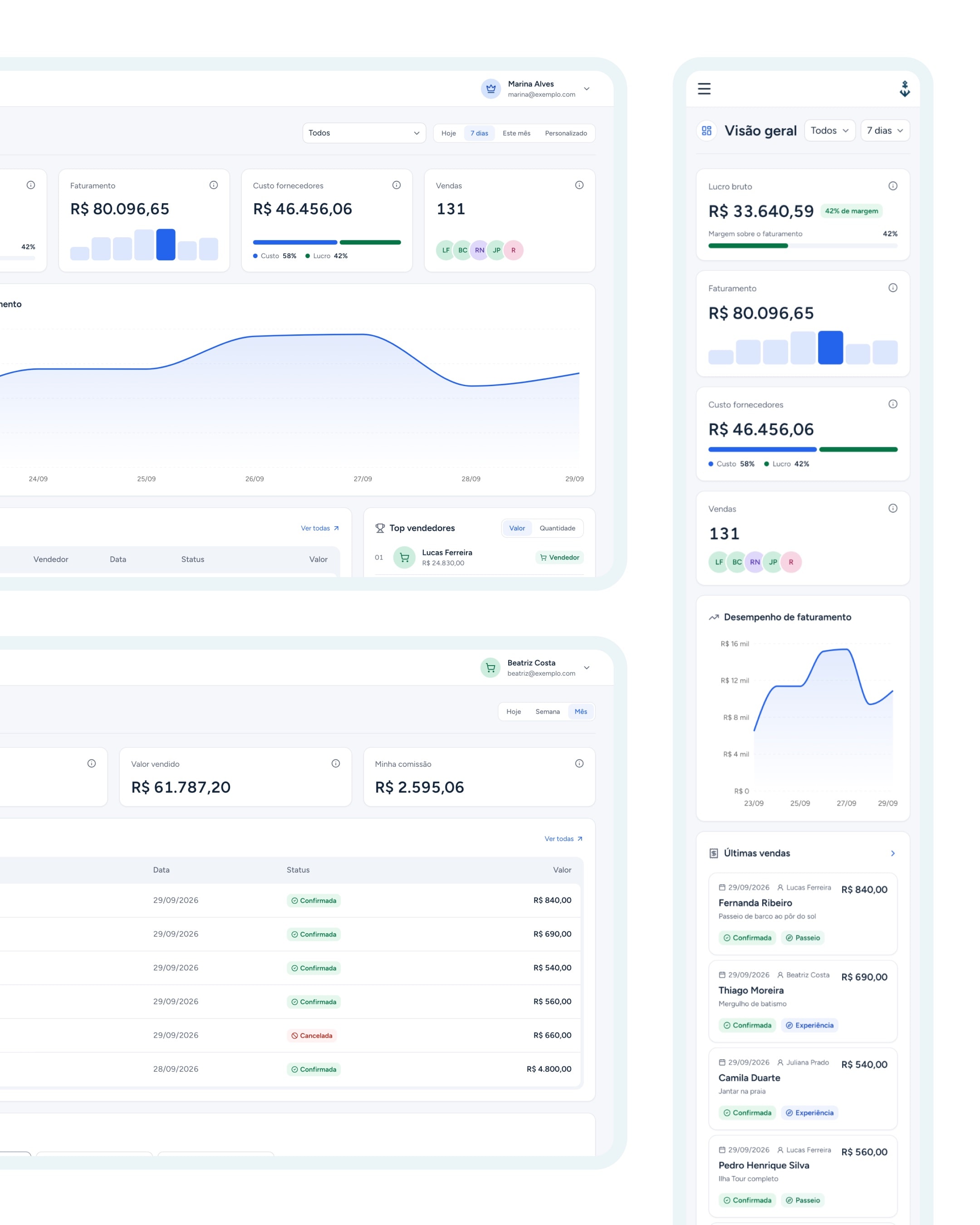Open the mobile 7 dias dropdown
Image resolution: width=980 pixels, height=1225 pixels.
[885, 131]
